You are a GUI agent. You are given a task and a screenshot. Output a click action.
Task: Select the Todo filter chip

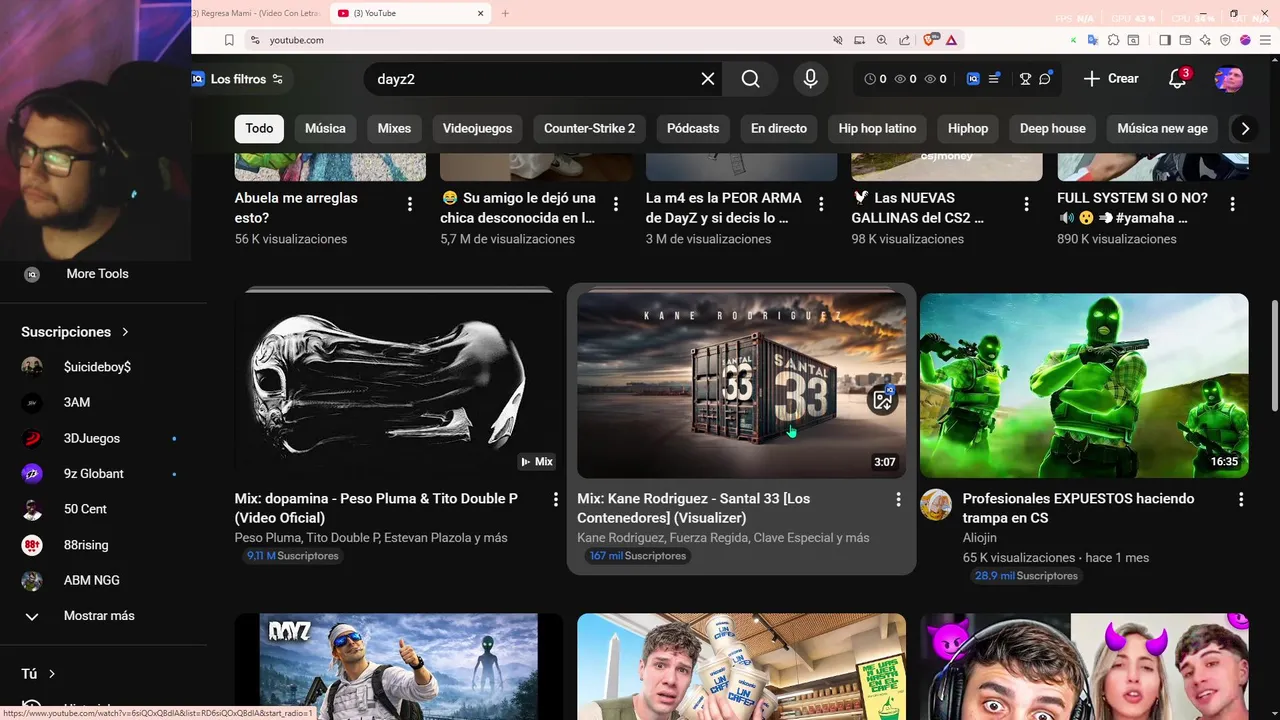[x=259, y=128]
